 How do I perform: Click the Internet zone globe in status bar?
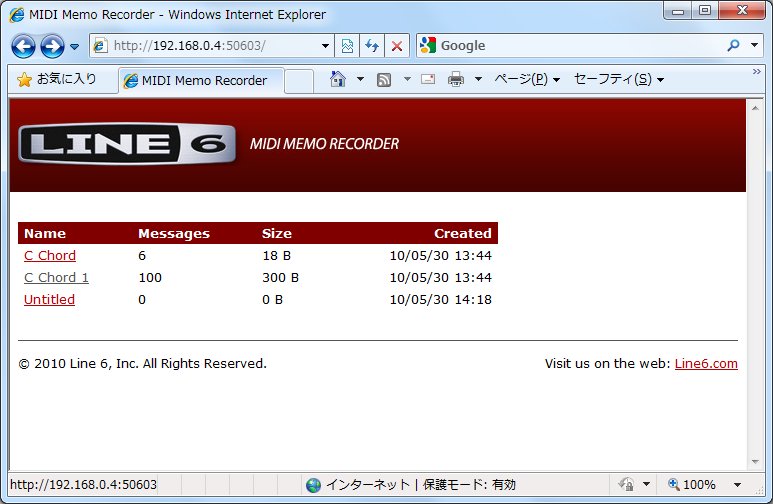(x=313, y=485)
